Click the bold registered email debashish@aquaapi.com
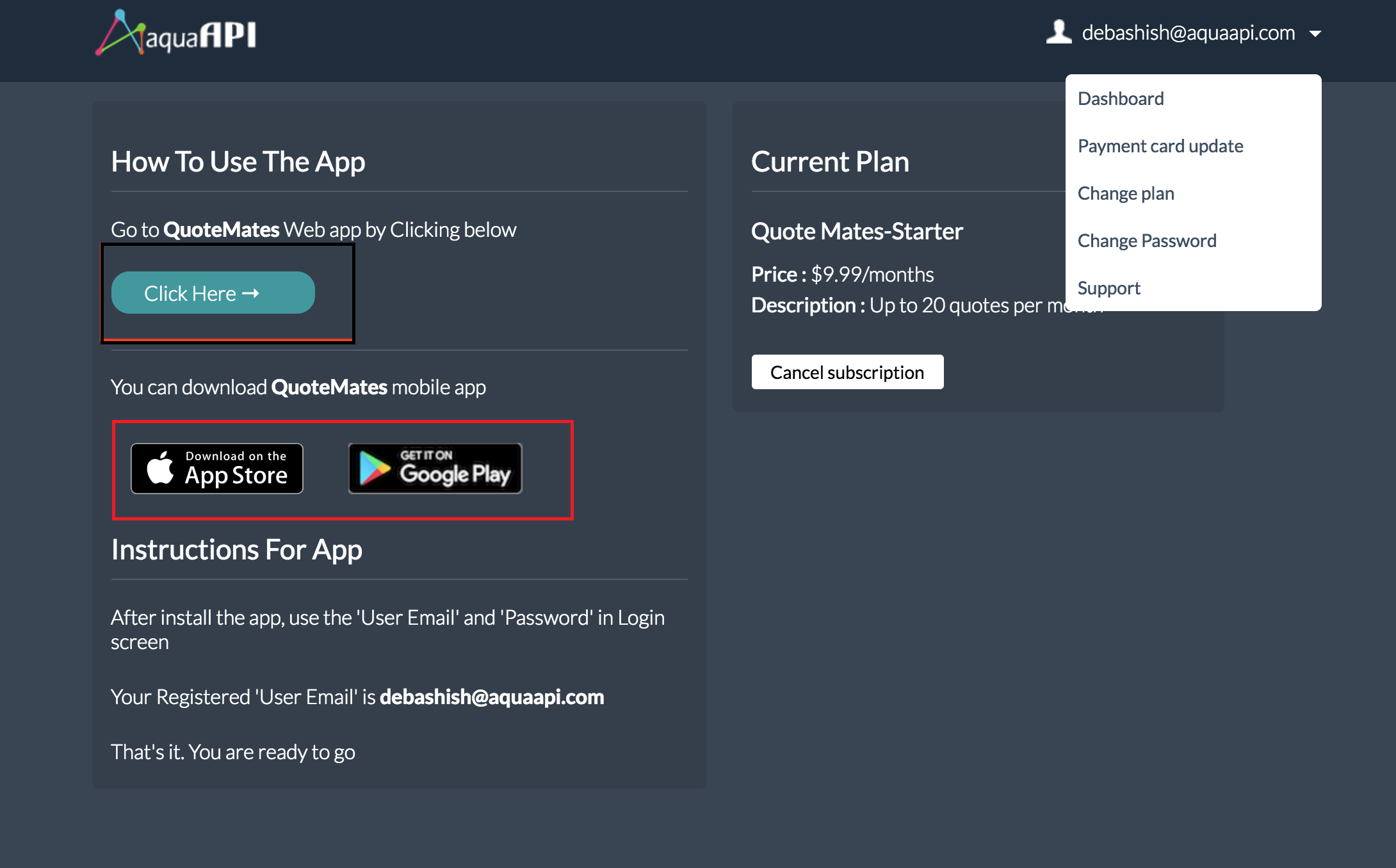This screenshot has width=1396, height=868. (x=492, y=696)
